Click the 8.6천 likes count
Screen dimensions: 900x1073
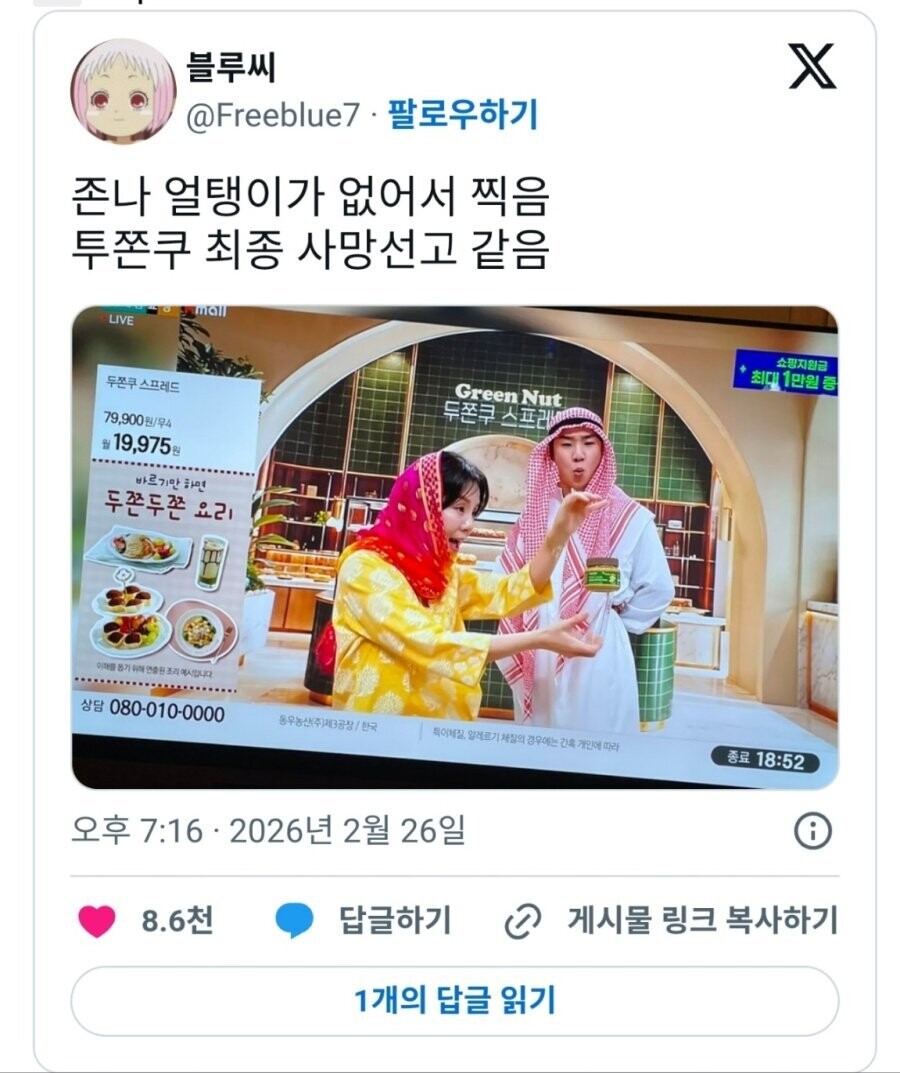(x=177, y=920)
